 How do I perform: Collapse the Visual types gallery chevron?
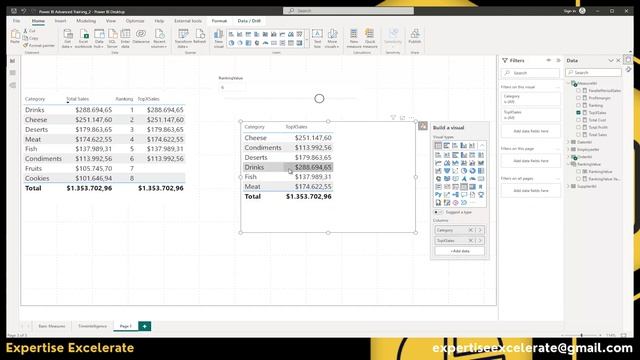(482, 146)
